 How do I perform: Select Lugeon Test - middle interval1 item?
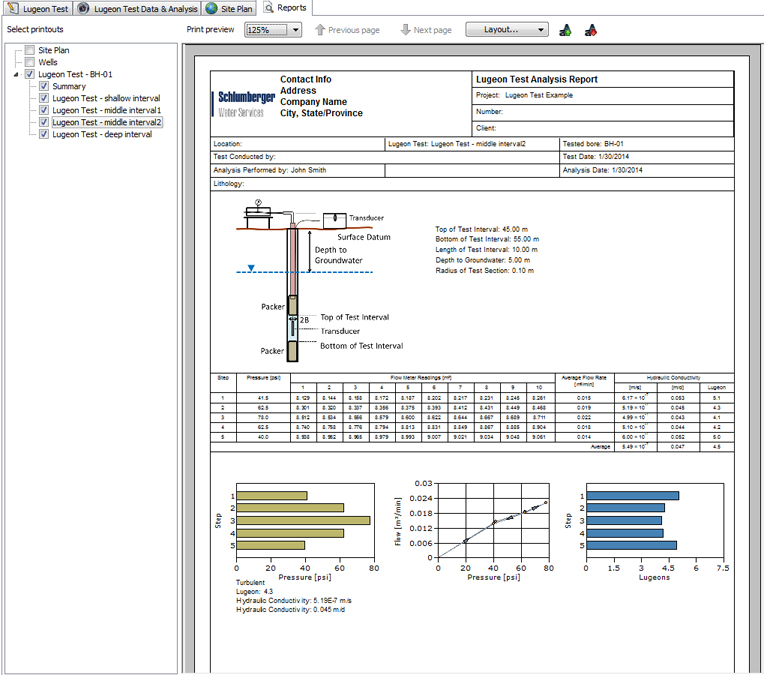[x=106, y=110]
